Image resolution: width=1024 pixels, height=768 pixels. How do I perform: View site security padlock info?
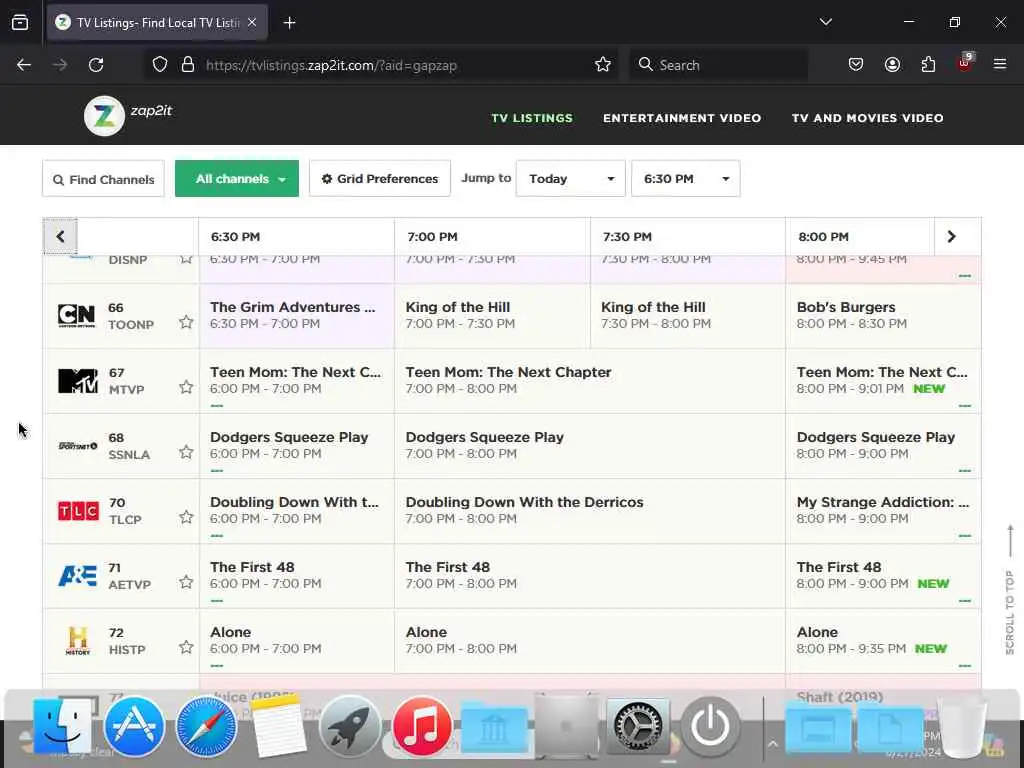click(x=188, y=65)
